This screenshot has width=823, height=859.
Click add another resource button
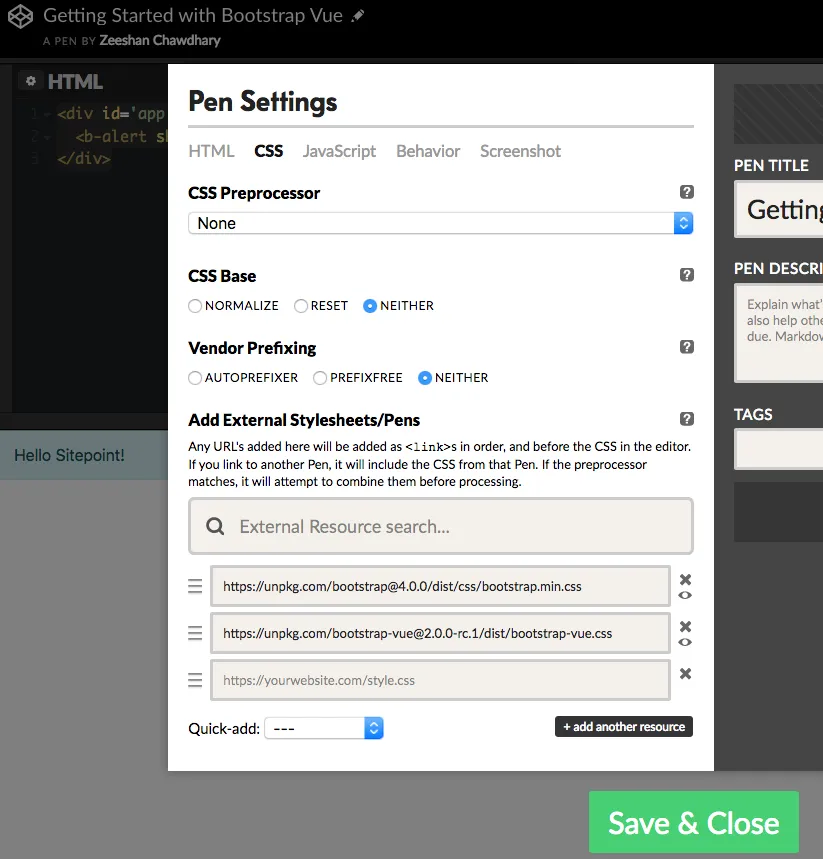pyautogui.click(x=624, y=726)
